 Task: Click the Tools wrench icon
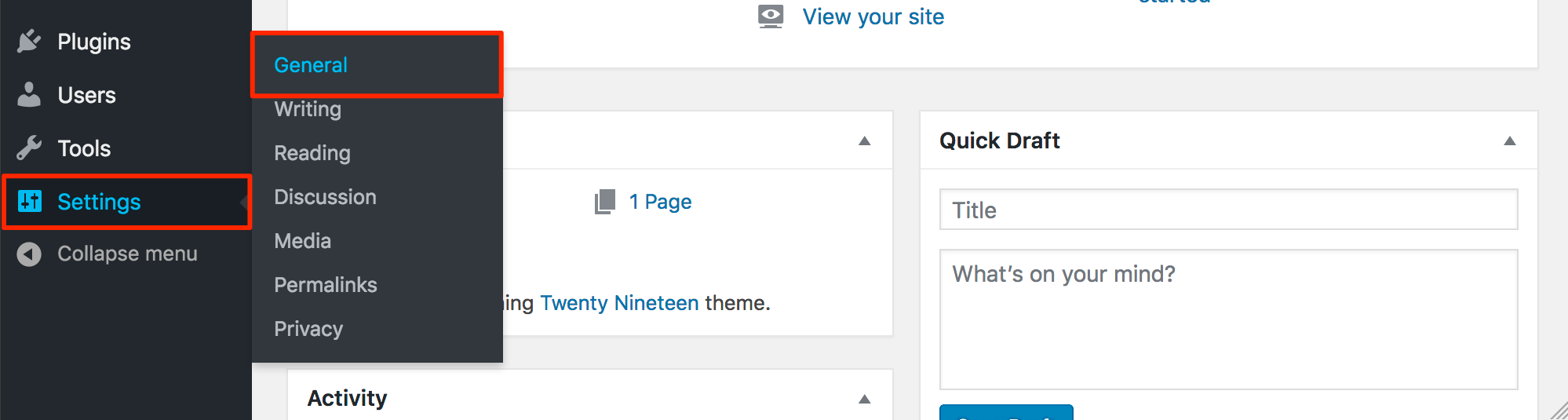coord(29,148)
